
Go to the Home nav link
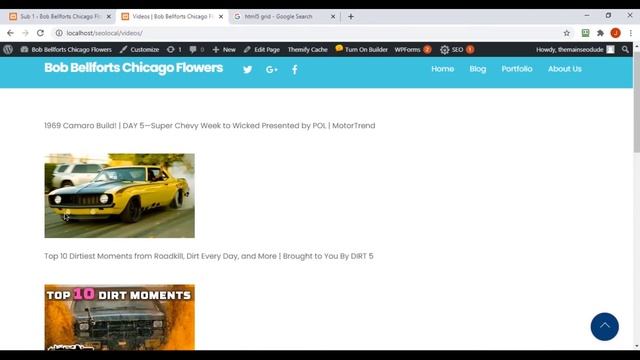point(442,69)
